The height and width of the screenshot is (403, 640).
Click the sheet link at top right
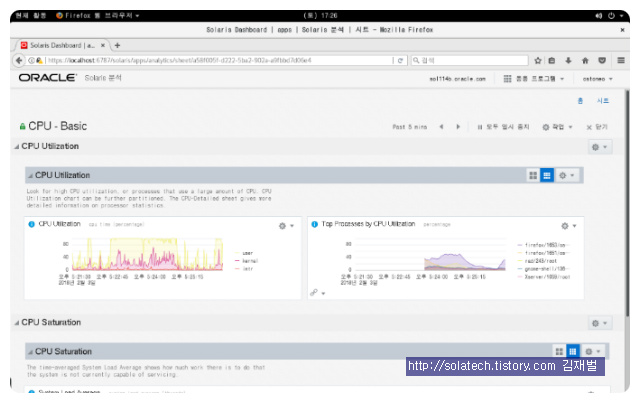tap(602, 101)
